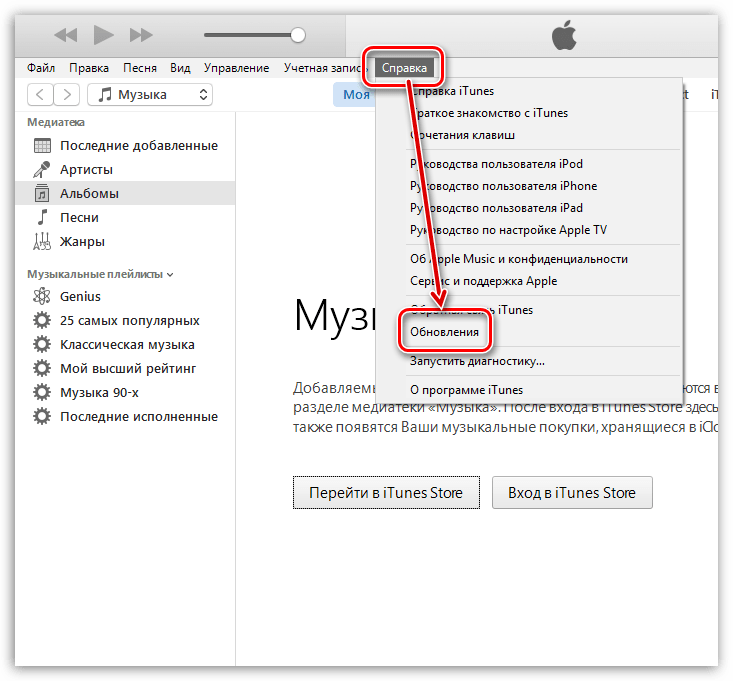Choose Запустить диагностику menu entry

tap(530, 361)
